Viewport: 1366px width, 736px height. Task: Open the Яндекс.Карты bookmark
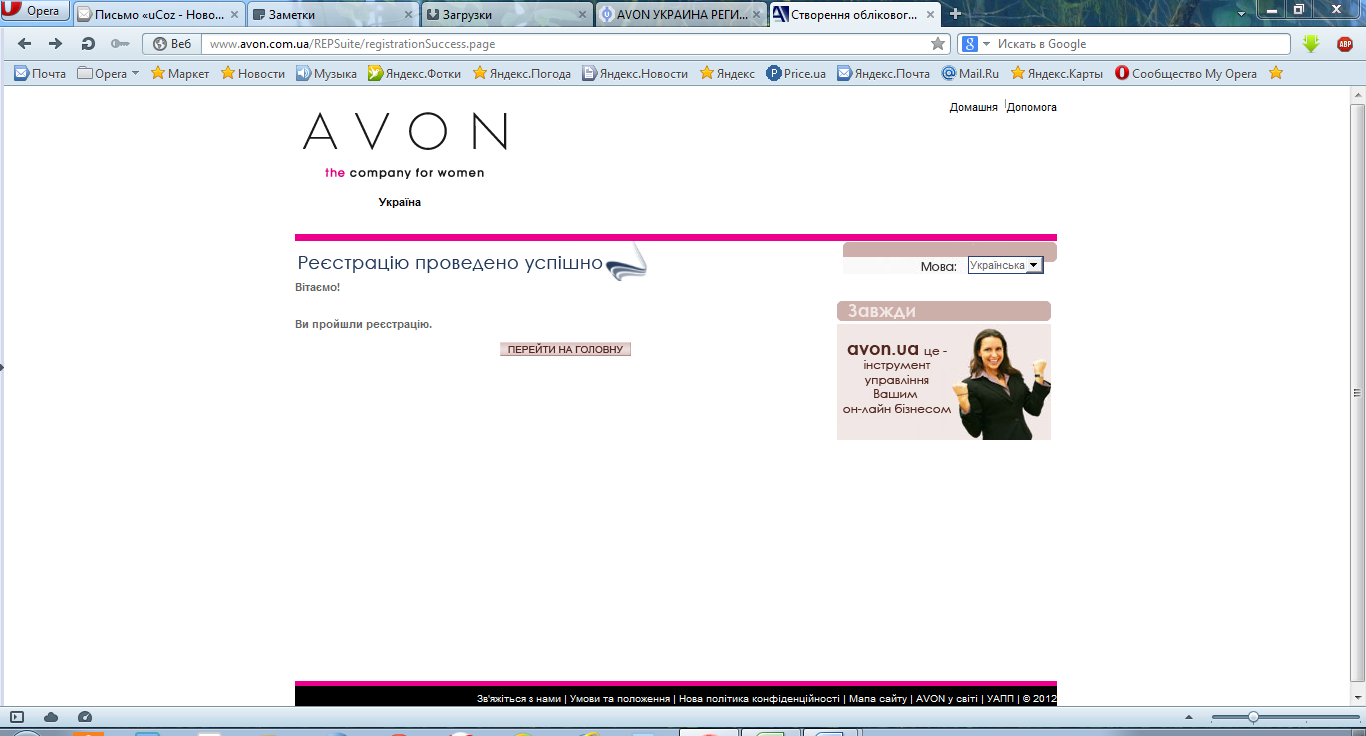pos(1057,73)
